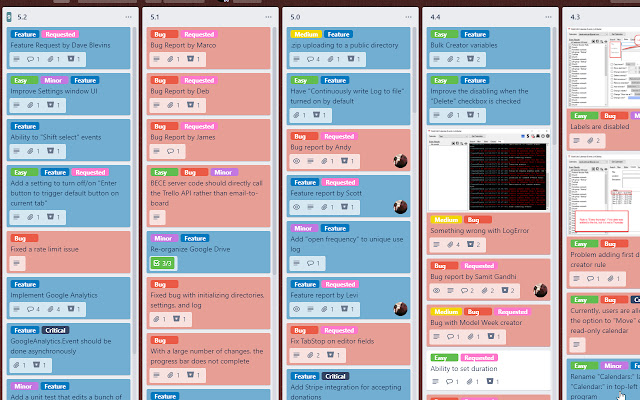Click Trello attachment icon on Feature Request by Dave Blevins

point(71,59)
